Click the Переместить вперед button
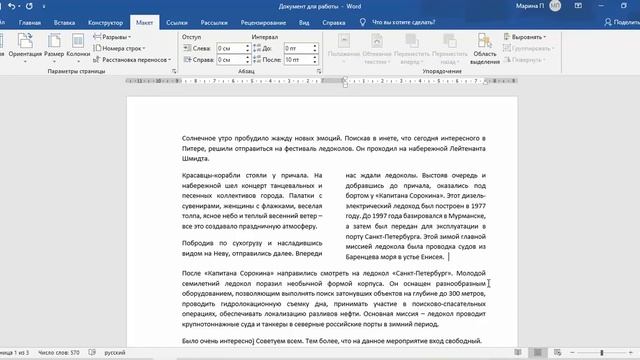This screenshot has height=360, width=640. tap(411, 49)
